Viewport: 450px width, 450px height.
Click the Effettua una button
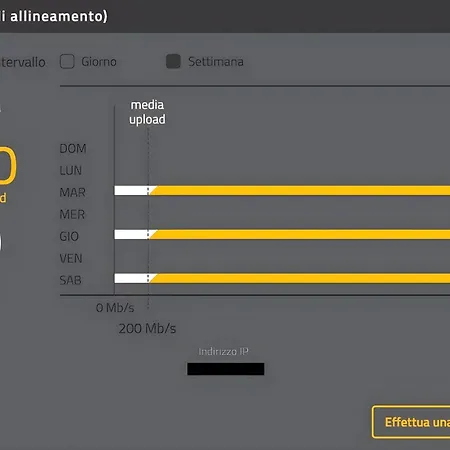tap(411, 422)
